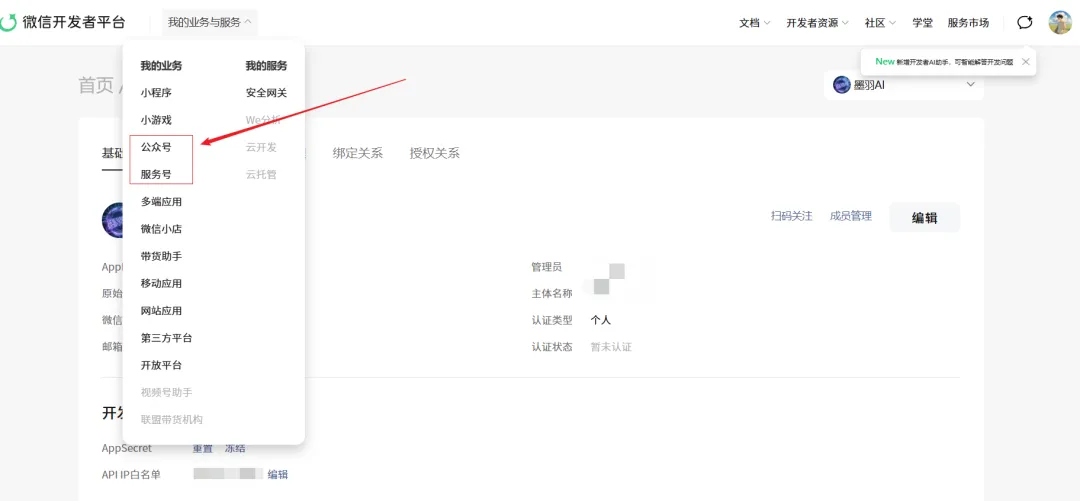Select 第三方平台 menu entry
Viewport: 1080px width, 501px height.
pos(166,338)
